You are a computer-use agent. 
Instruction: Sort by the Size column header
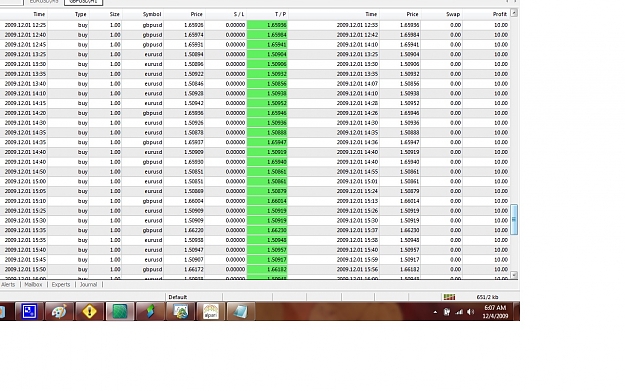tap(115, 14)
